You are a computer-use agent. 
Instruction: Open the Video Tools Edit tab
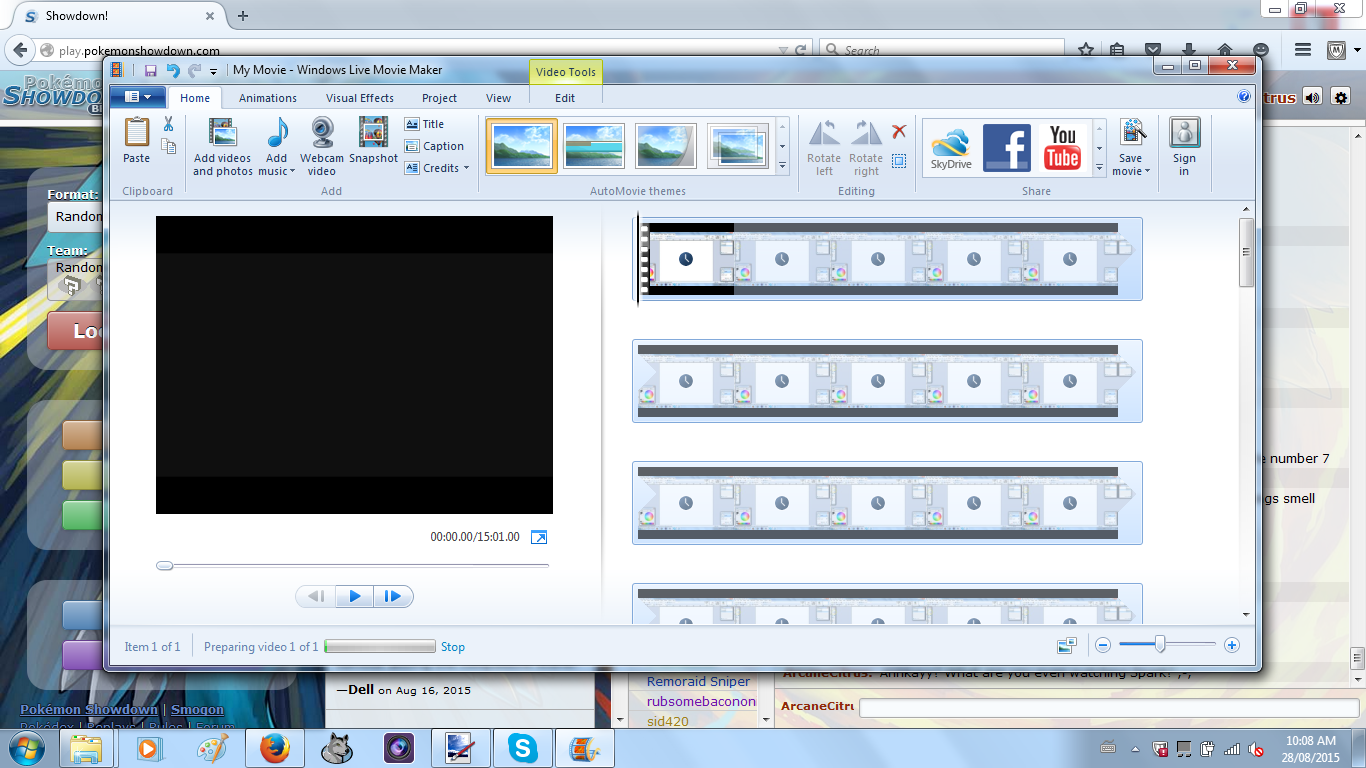coord(565,98)
